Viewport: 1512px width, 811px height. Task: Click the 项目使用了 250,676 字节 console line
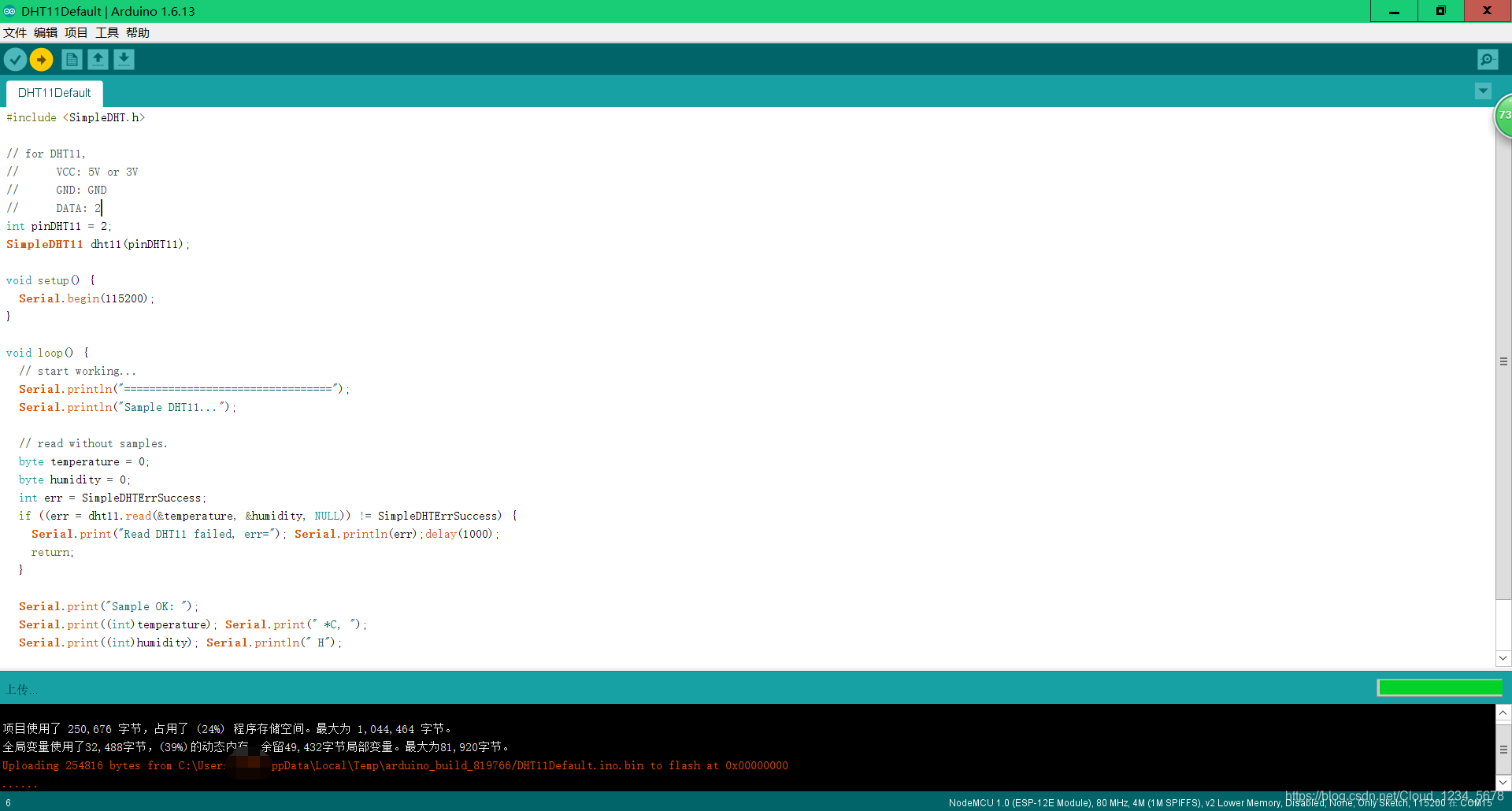pyautogui.click(x=227, y=729)
